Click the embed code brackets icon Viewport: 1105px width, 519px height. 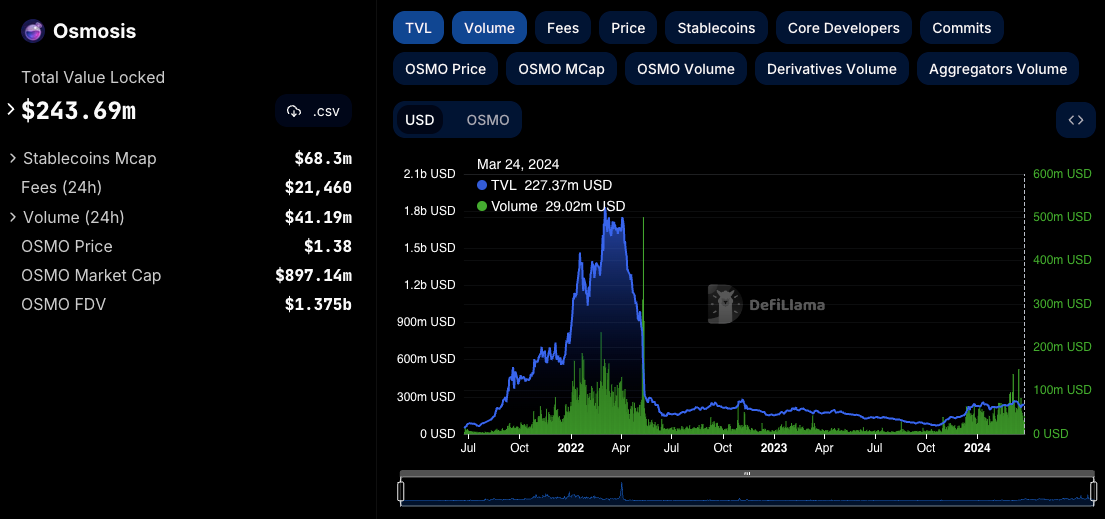[1075, 120]
